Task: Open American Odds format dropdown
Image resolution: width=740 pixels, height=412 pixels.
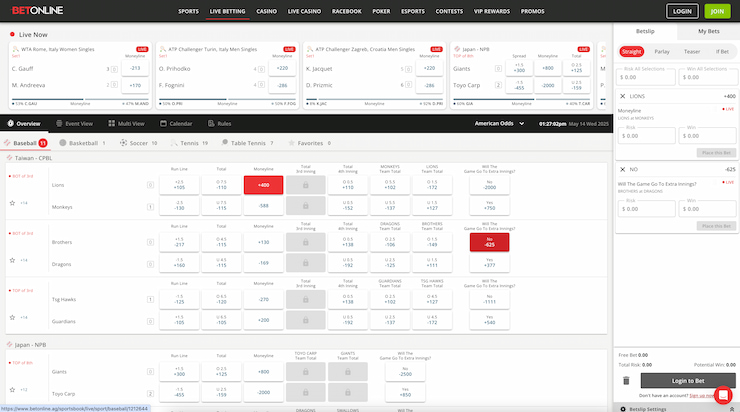Action: (x=499, y=124)
